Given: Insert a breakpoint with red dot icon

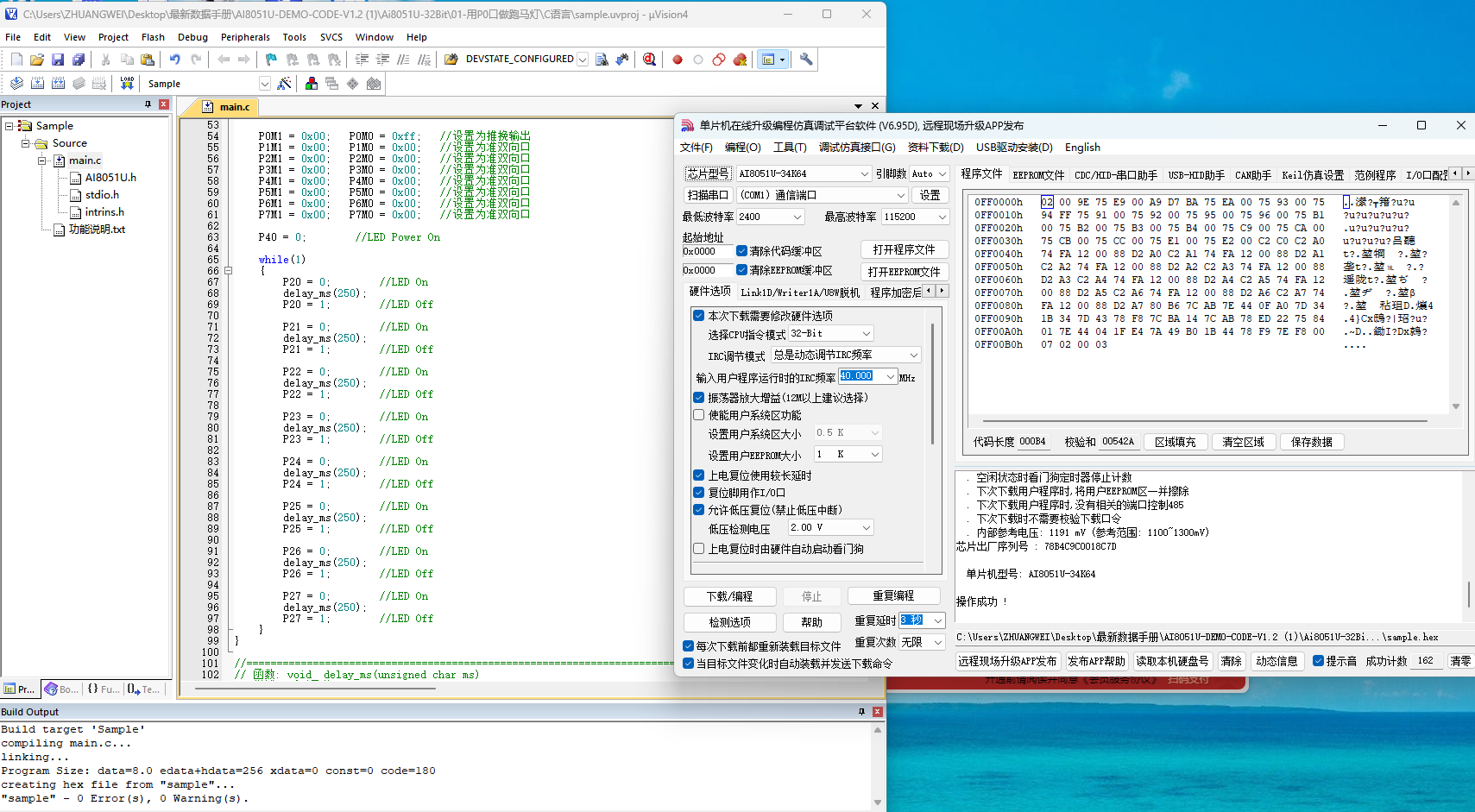Looking at the screenshot, I should click(678, 60).
